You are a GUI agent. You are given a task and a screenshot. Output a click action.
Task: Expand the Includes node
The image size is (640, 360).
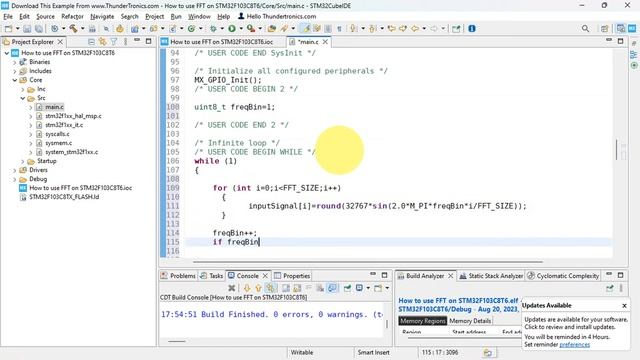click(15, 71)
